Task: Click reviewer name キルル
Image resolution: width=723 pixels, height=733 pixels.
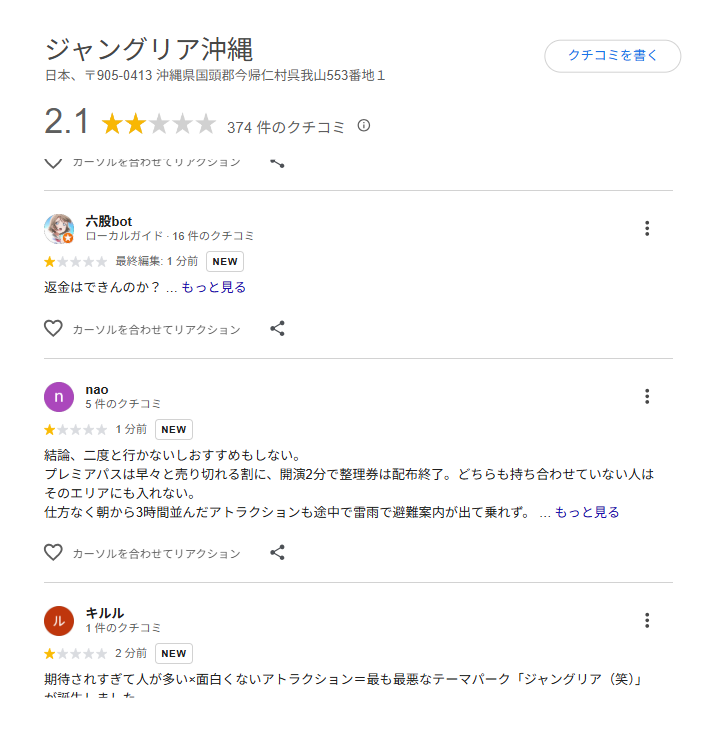Action: tap(105, 613)
